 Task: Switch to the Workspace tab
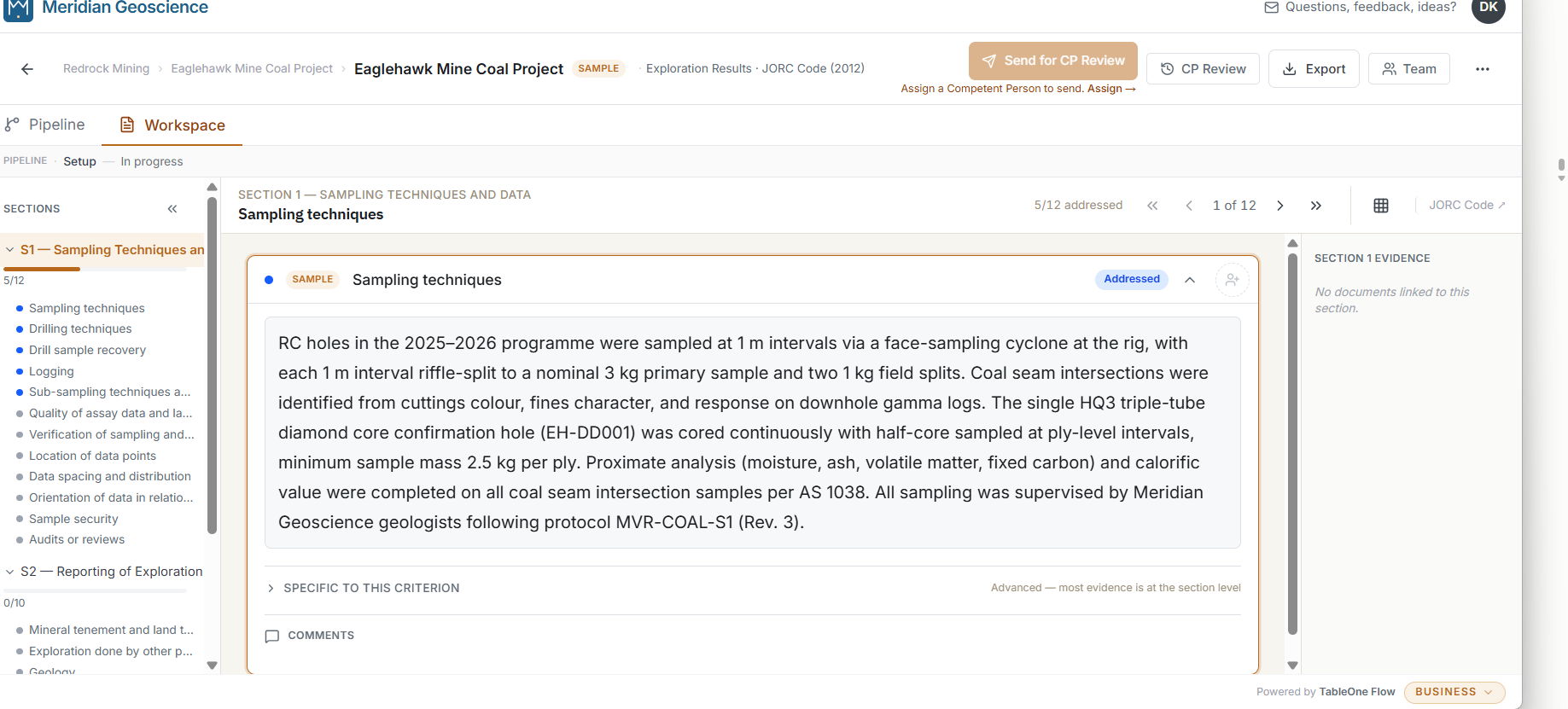click(172, 125)
